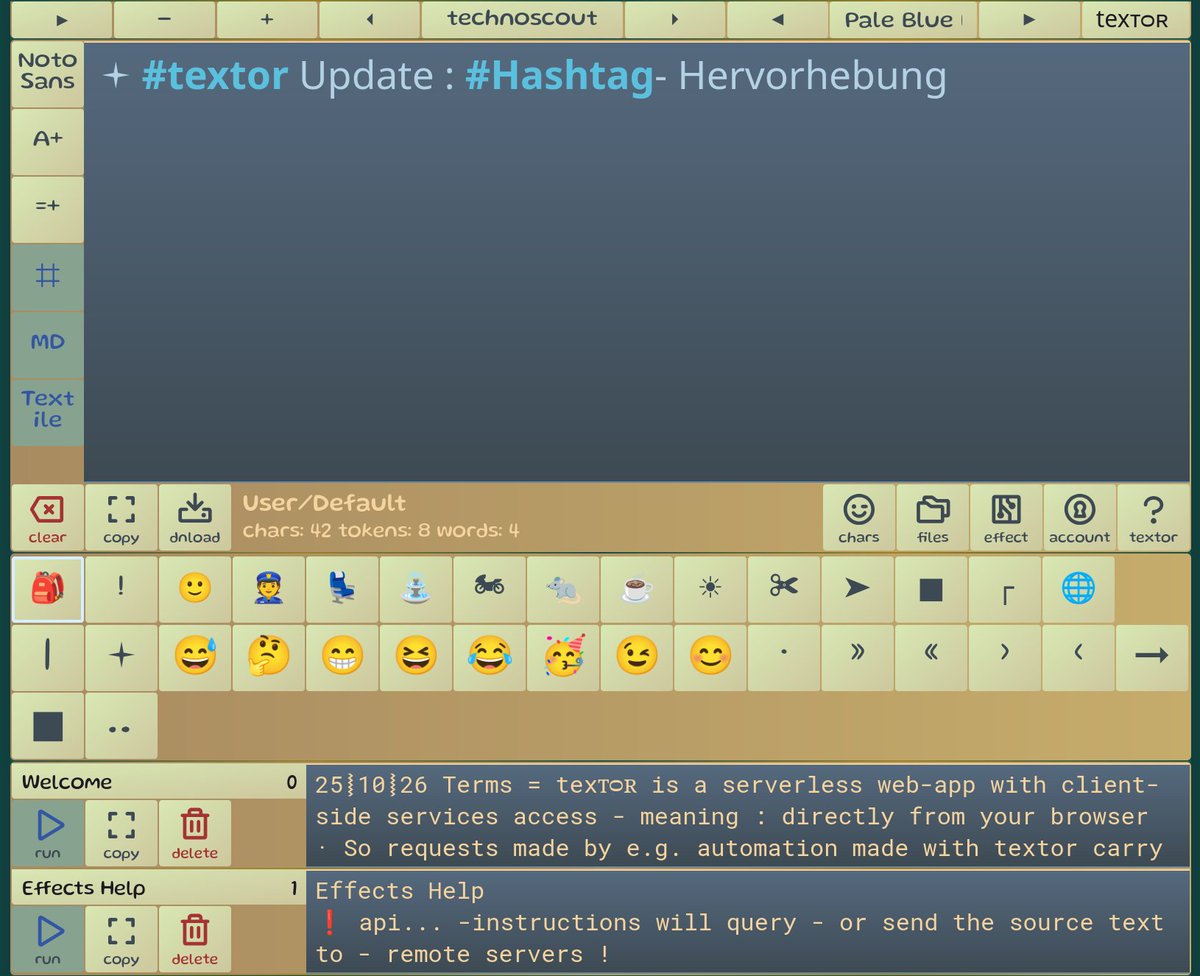The height and width of the screenshot is (976, 1200).
Task: Click the A+ font size icon
Action: [x=47, y=140]
